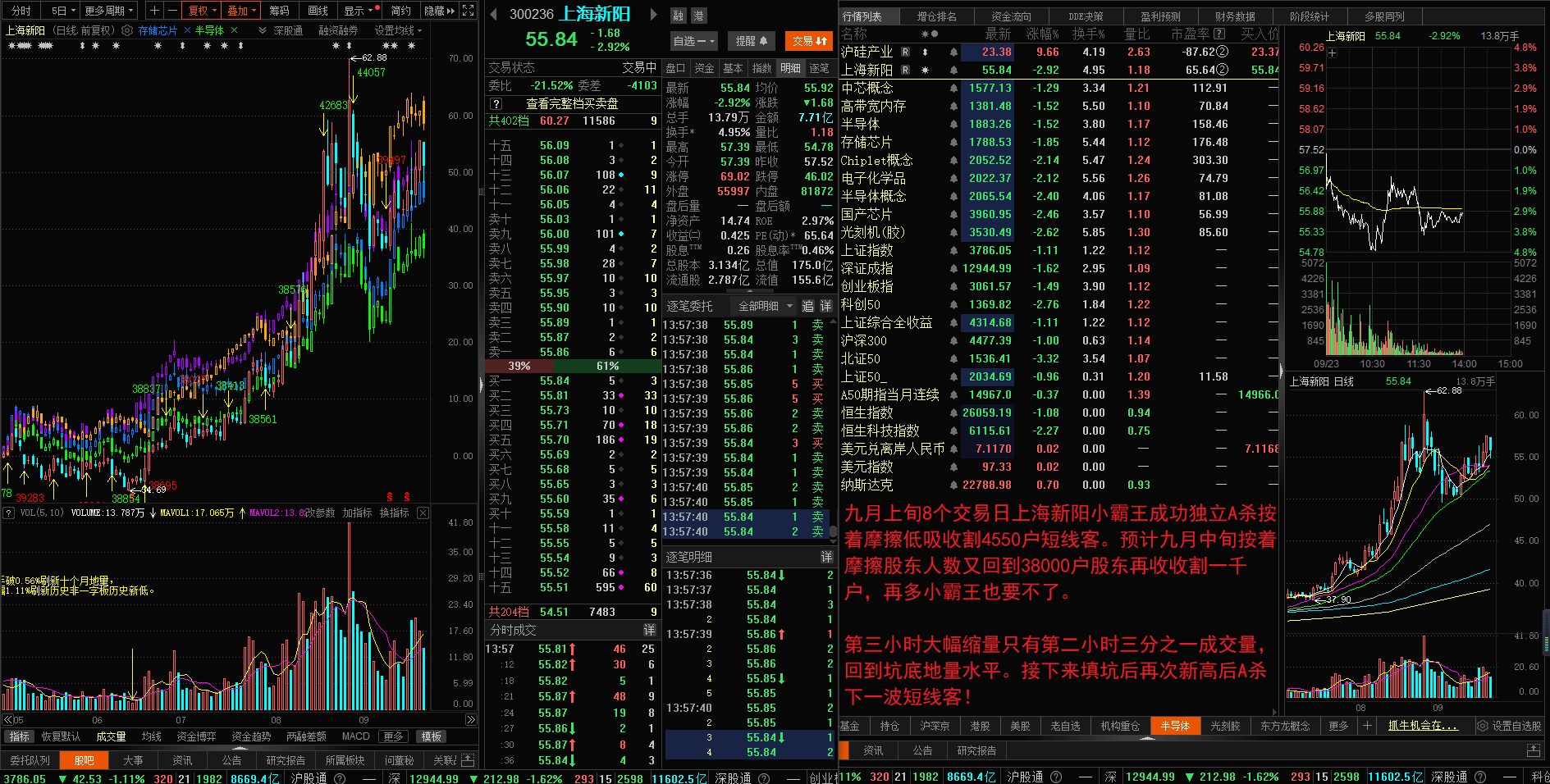Toggle 画线 drawing tools
The image size is (1550, 784).
tap(318, 11)
